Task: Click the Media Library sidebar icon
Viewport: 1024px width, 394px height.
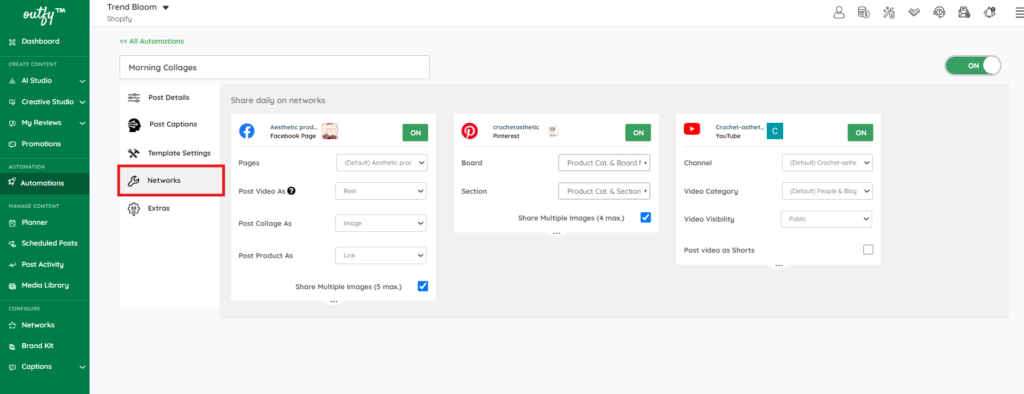Action: [x=12, y=286]
